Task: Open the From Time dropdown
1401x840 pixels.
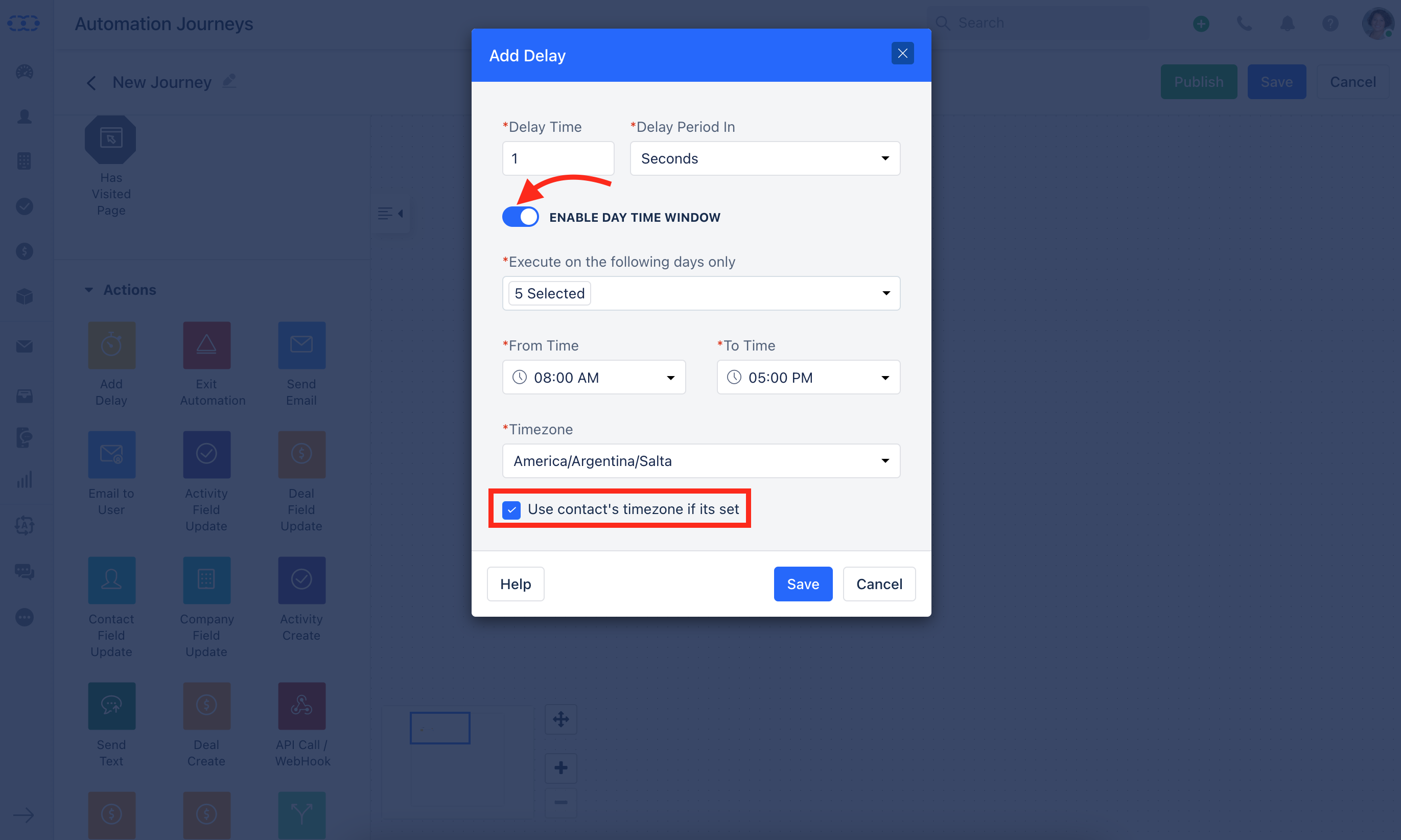Action: 594,377
